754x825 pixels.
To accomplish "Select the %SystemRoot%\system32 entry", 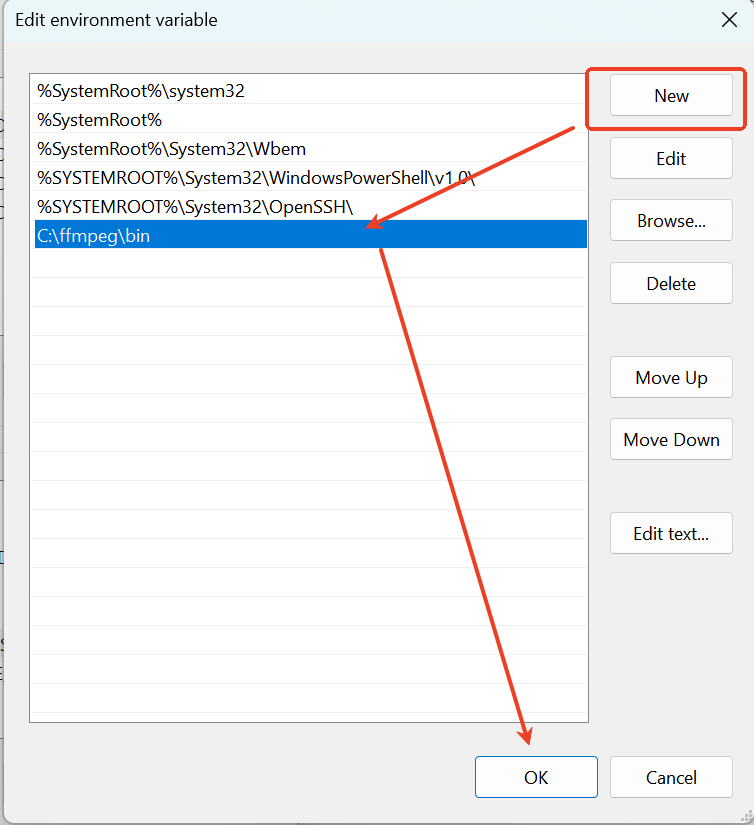I will click(310, 90).
